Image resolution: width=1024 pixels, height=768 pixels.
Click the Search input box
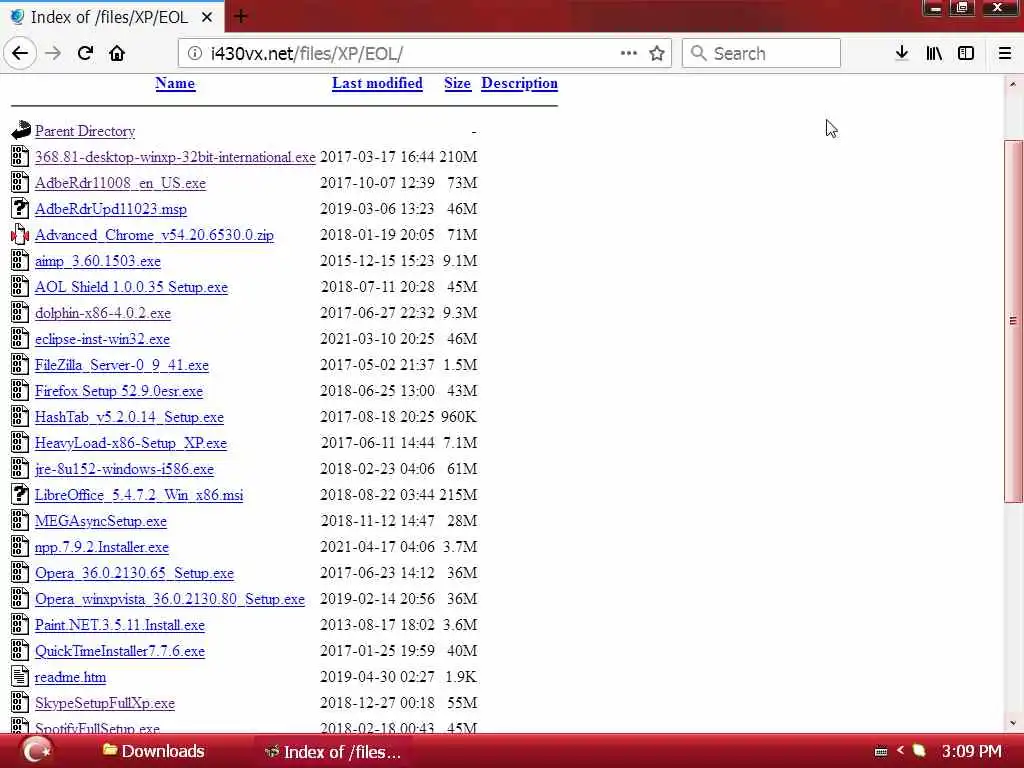[x=761, y=53]
